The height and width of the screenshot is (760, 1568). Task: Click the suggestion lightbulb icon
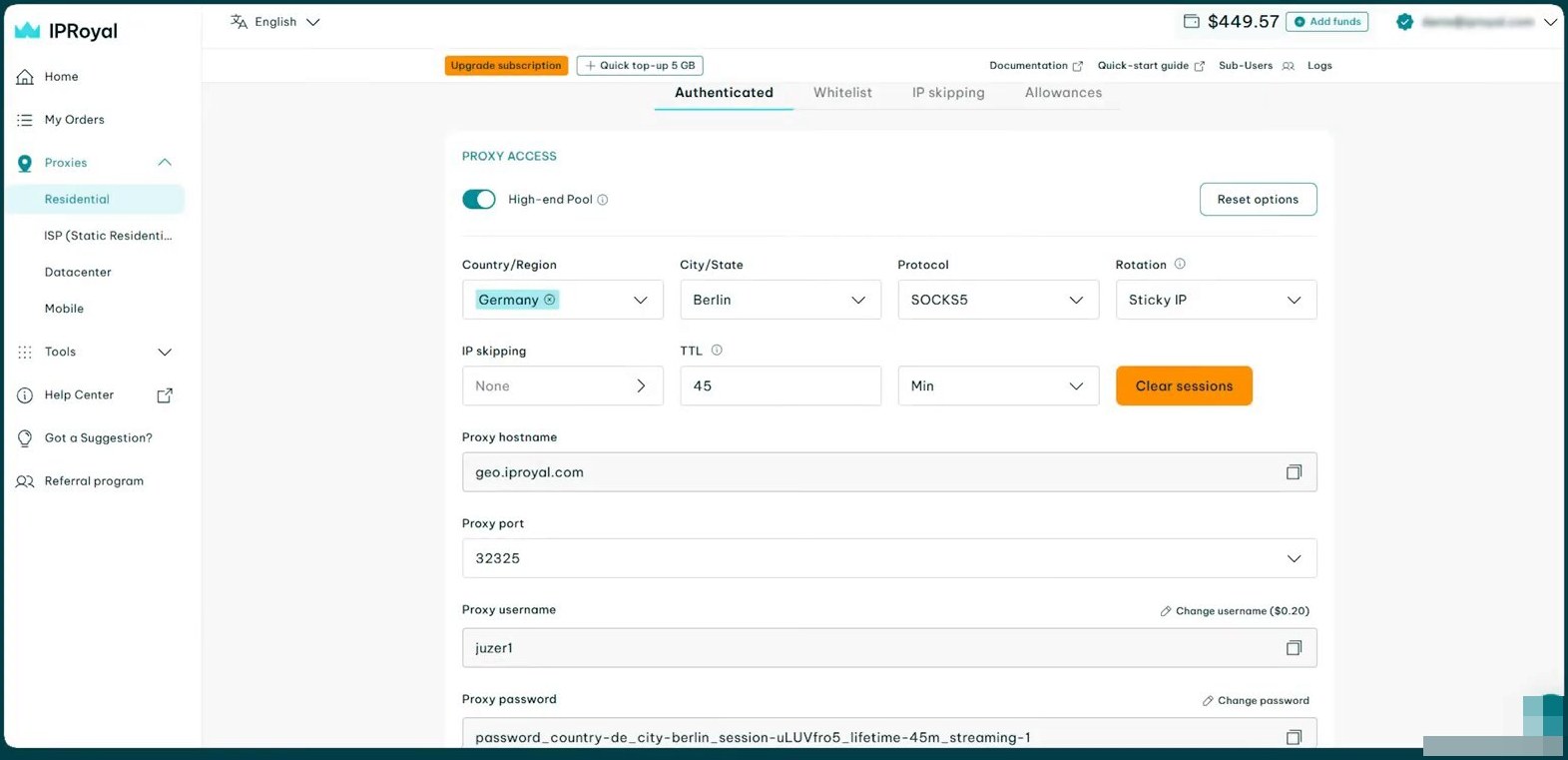coord(25,438)
